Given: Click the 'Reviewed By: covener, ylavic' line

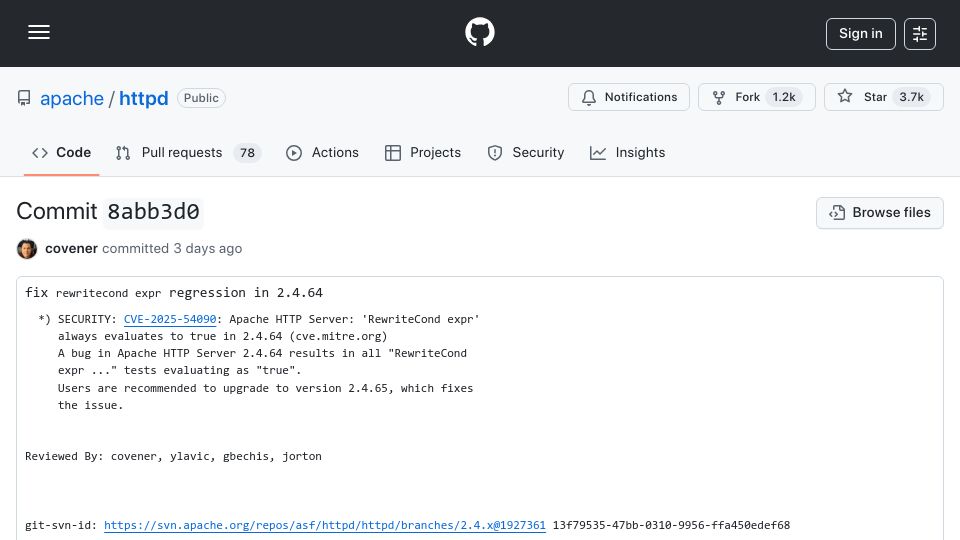Looking at the screenshot, I should point(173,456).
